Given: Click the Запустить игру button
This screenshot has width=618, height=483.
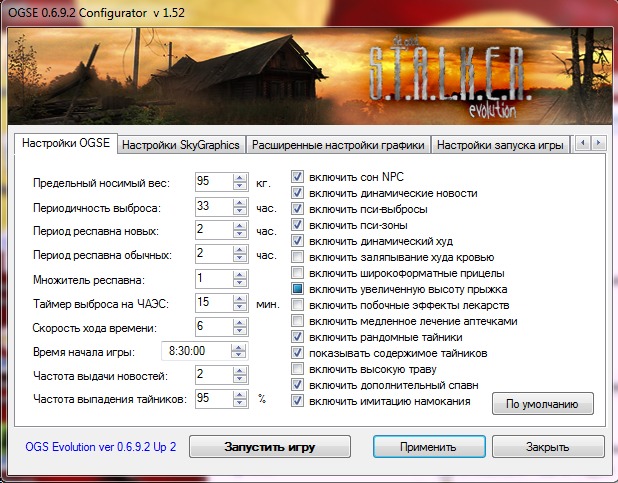Looking at the screenshot, I should click(x=270, y=447).
